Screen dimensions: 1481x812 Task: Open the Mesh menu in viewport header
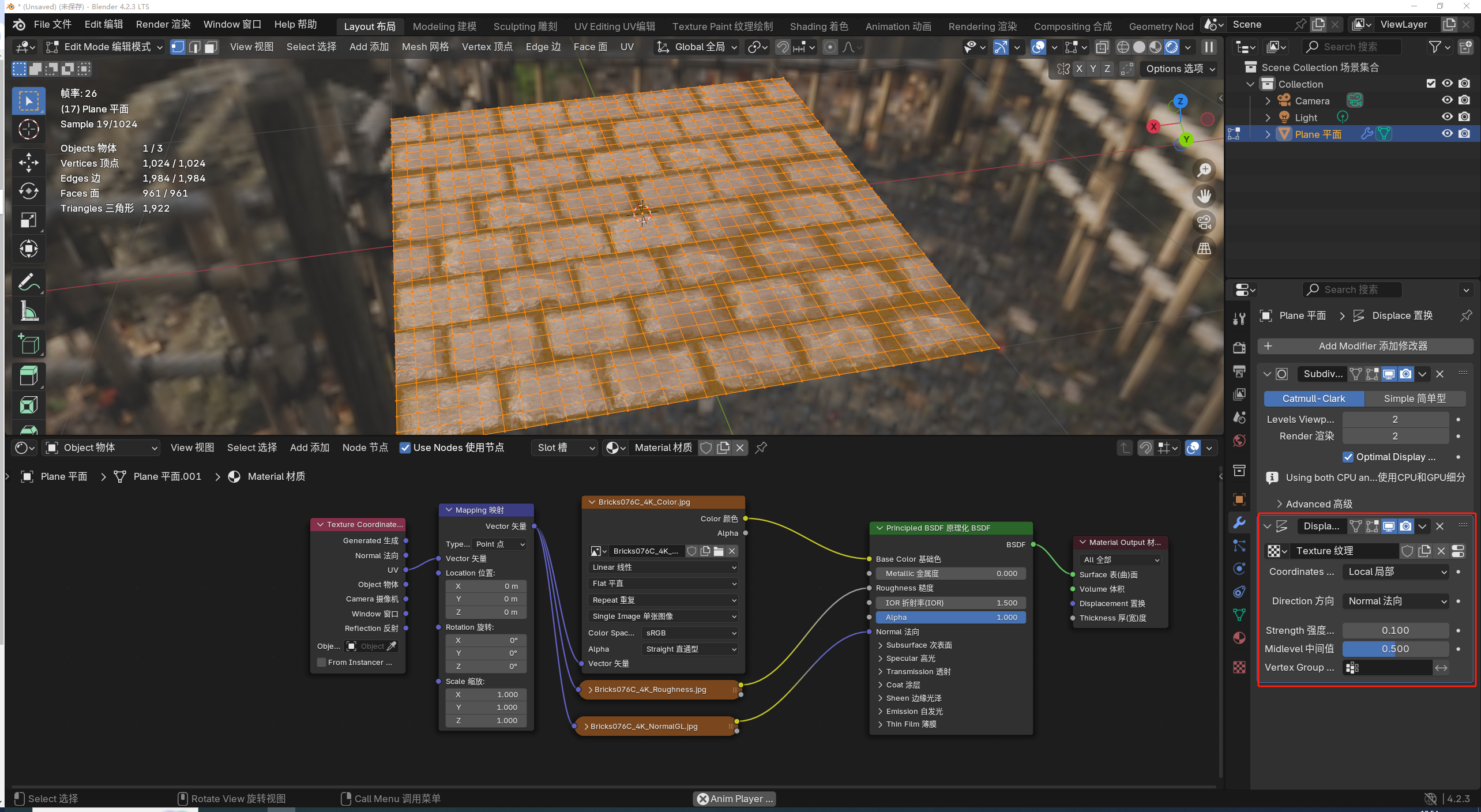tap(425, 47)
